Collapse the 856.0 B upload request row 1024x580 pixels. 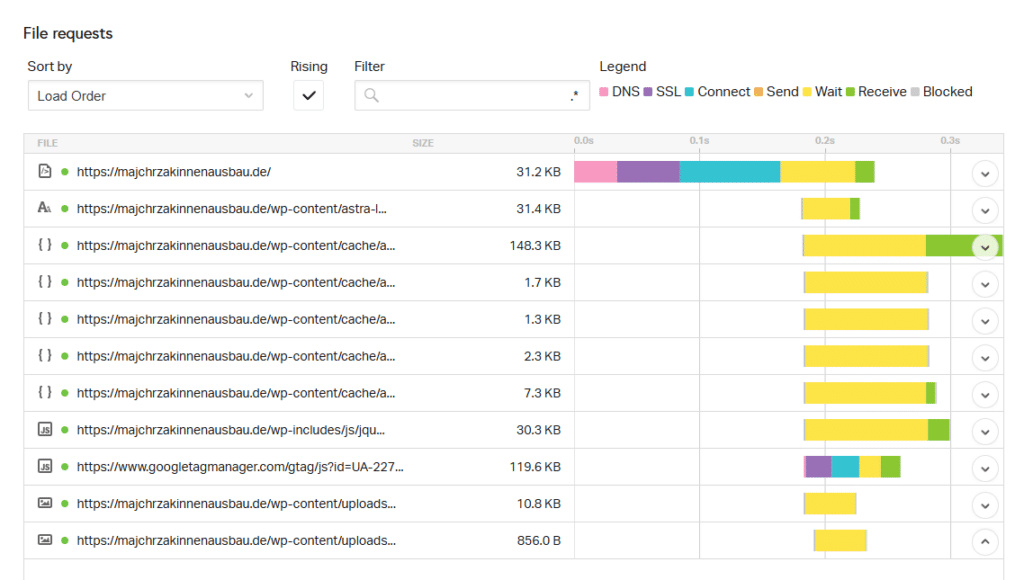pos(985,541)
